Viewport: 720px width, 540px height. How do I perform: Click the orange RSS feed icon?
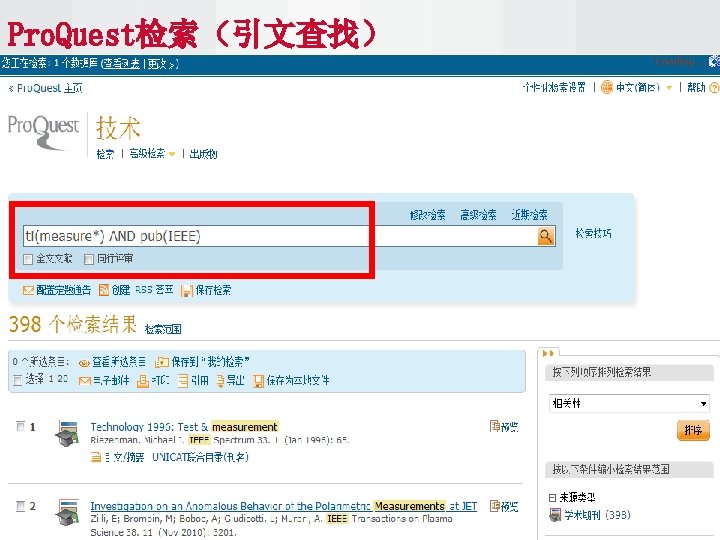pos(104,290)
